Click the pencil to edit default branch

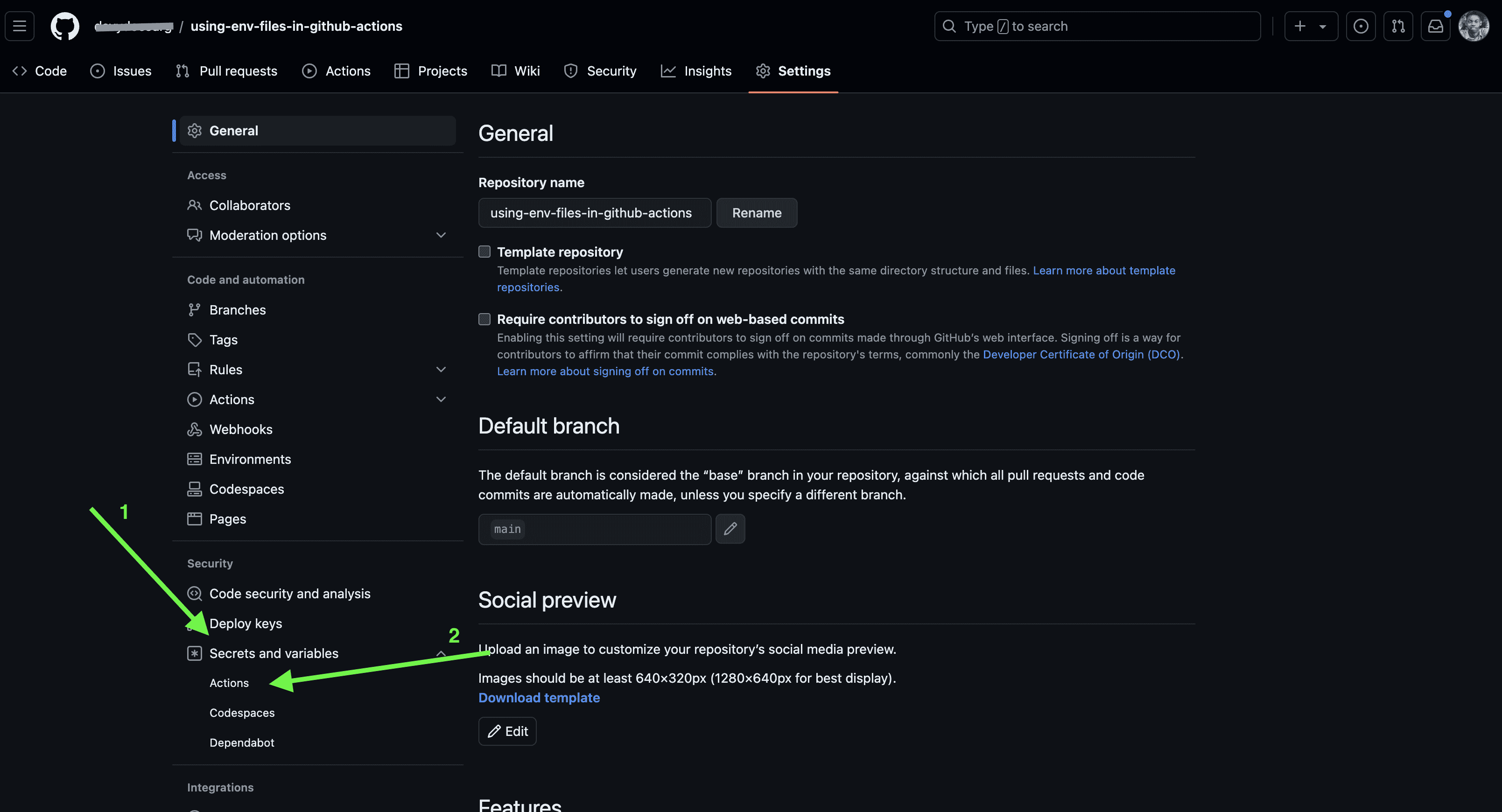coord(730,529)
